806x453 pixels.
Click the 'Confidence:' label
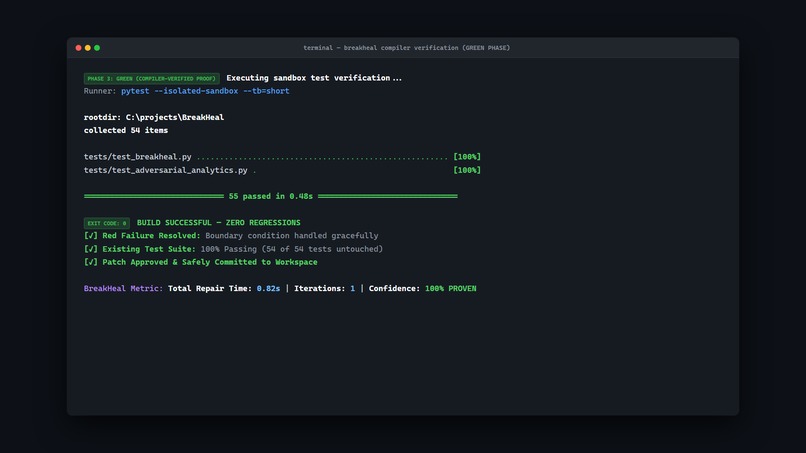tap(394, 288)
